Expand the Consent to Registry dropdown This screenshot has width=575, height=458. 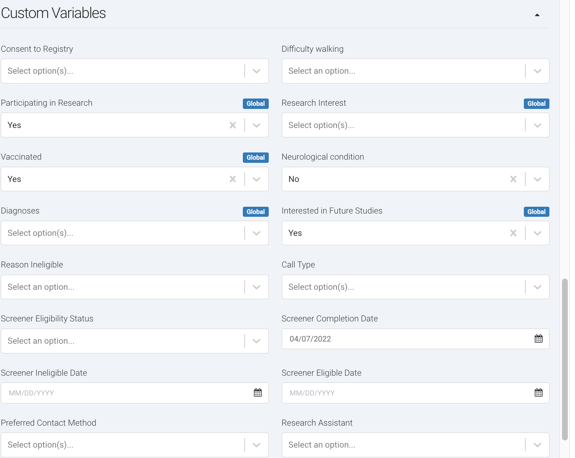[256, 71]
